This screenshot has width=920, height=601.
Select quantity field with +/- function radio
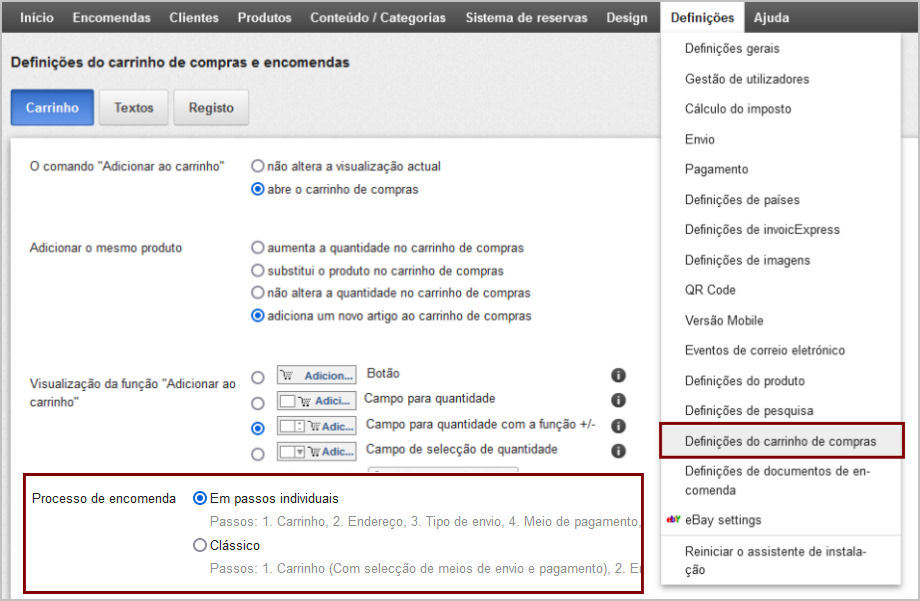257,428
